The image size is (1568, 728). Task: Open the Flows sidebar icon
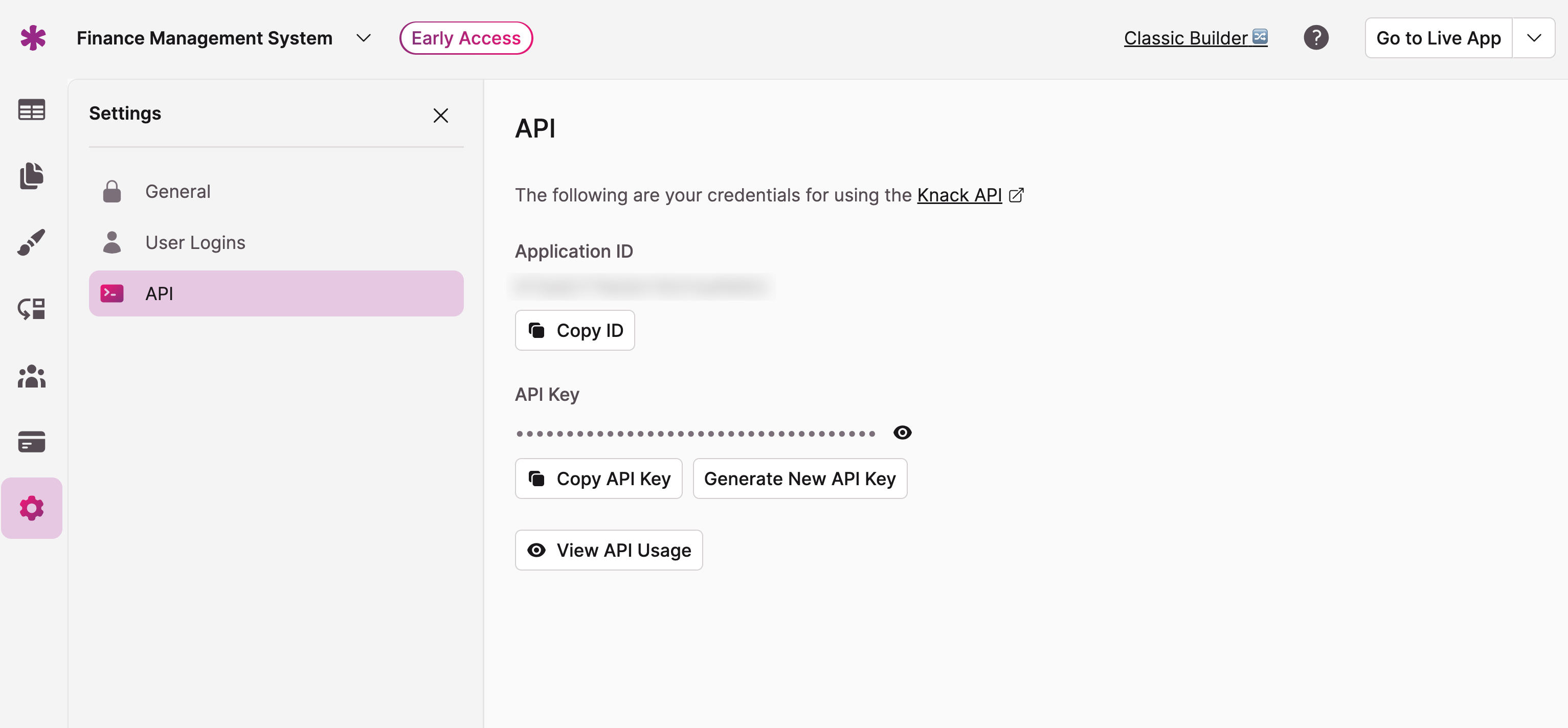[x=32, y=309]
